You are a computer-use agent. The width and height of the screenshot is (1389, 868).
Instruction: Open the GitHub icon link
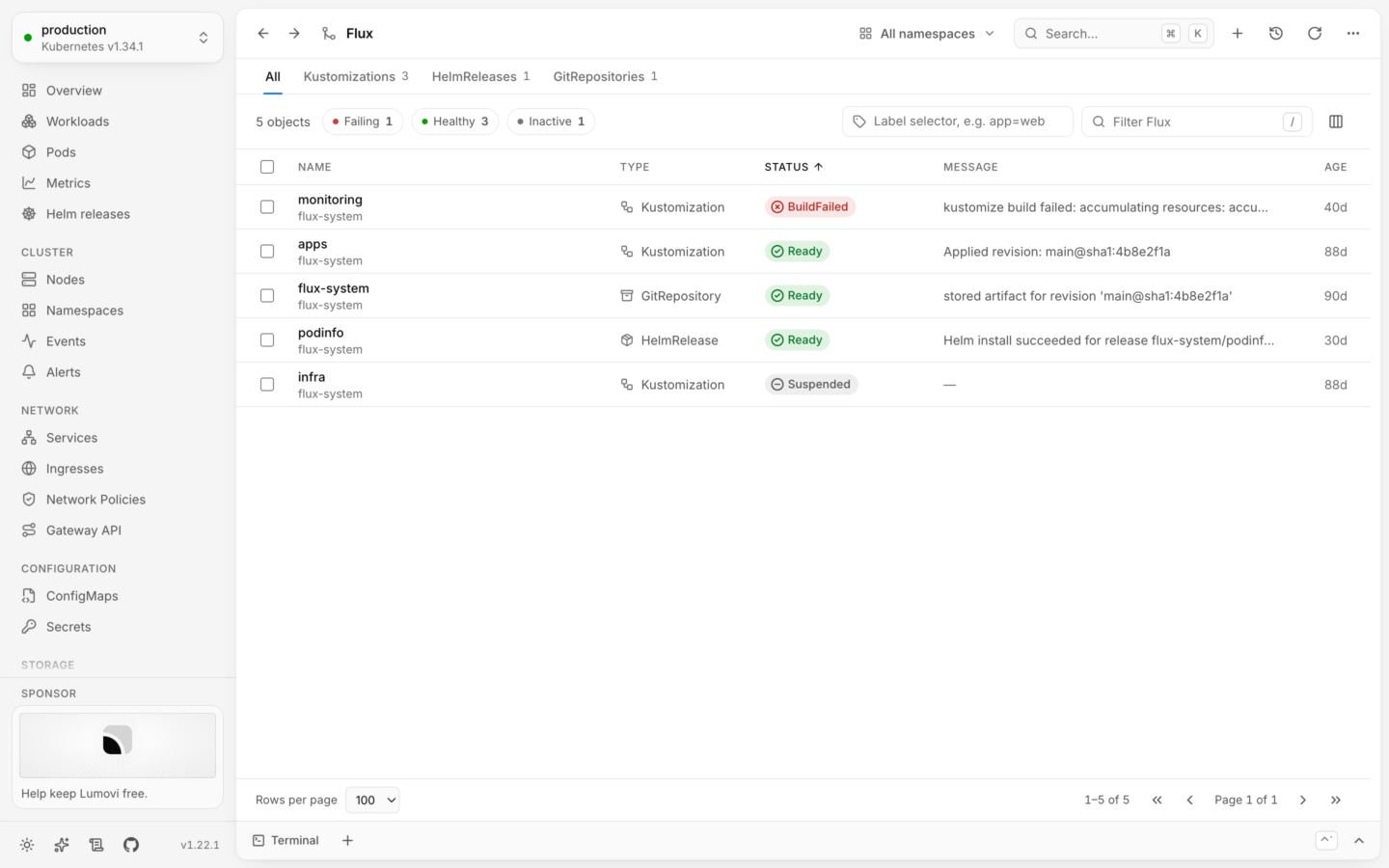pos(131,845)
